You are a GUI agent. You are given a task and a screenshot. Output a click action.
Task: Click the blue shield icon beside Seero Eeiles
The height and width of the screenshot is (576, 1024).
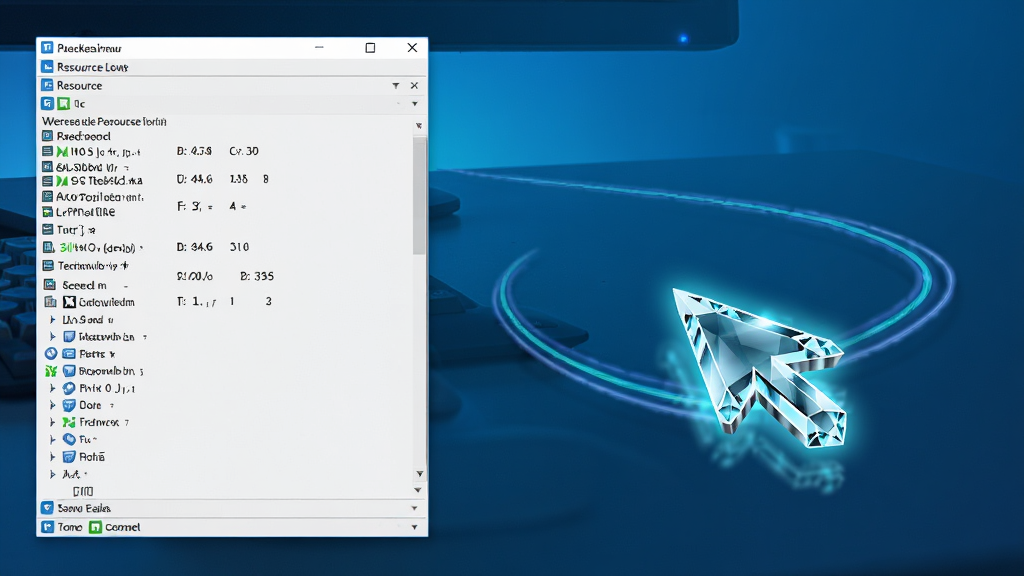47,507
